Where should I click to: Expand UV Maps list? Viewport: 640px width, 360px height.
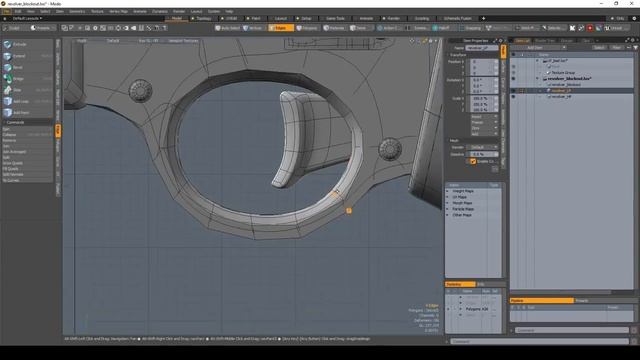click(x=448, y=197)
